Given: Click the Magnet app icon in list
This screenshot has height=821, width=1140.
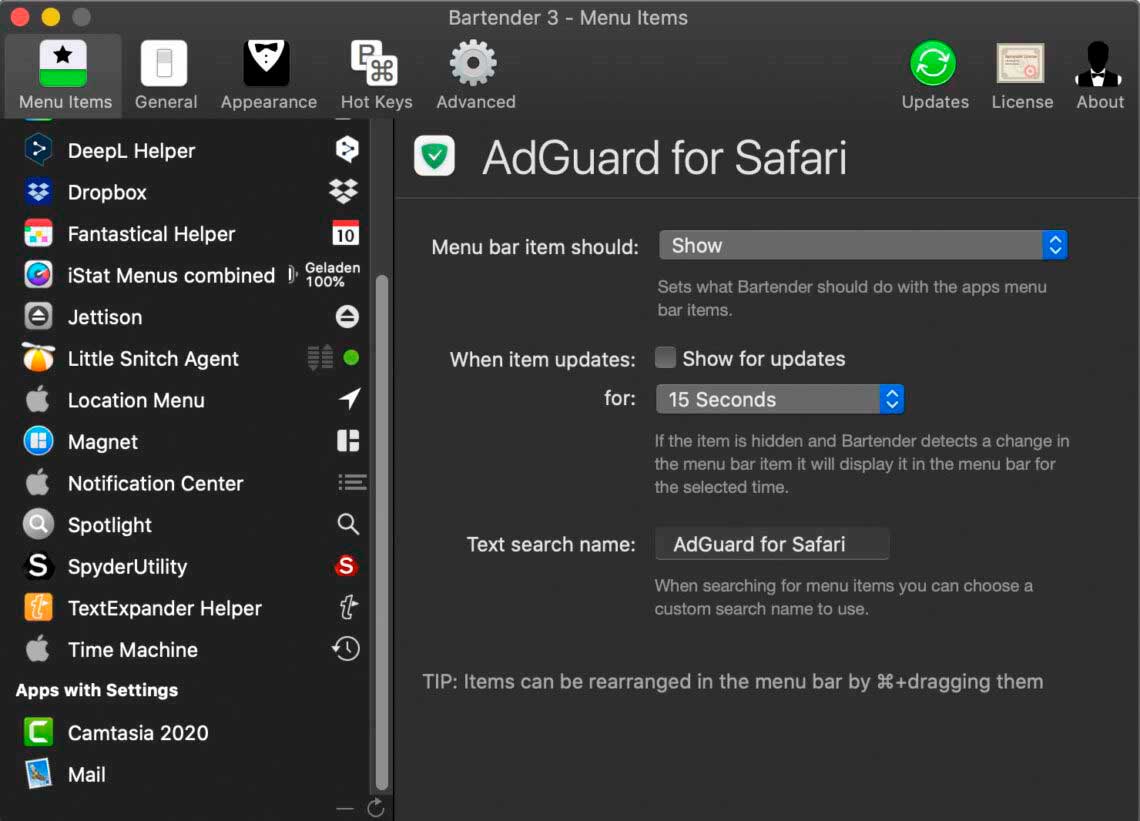Looking at the screenshot, I should pyautogui.click(x=39, y=441).
